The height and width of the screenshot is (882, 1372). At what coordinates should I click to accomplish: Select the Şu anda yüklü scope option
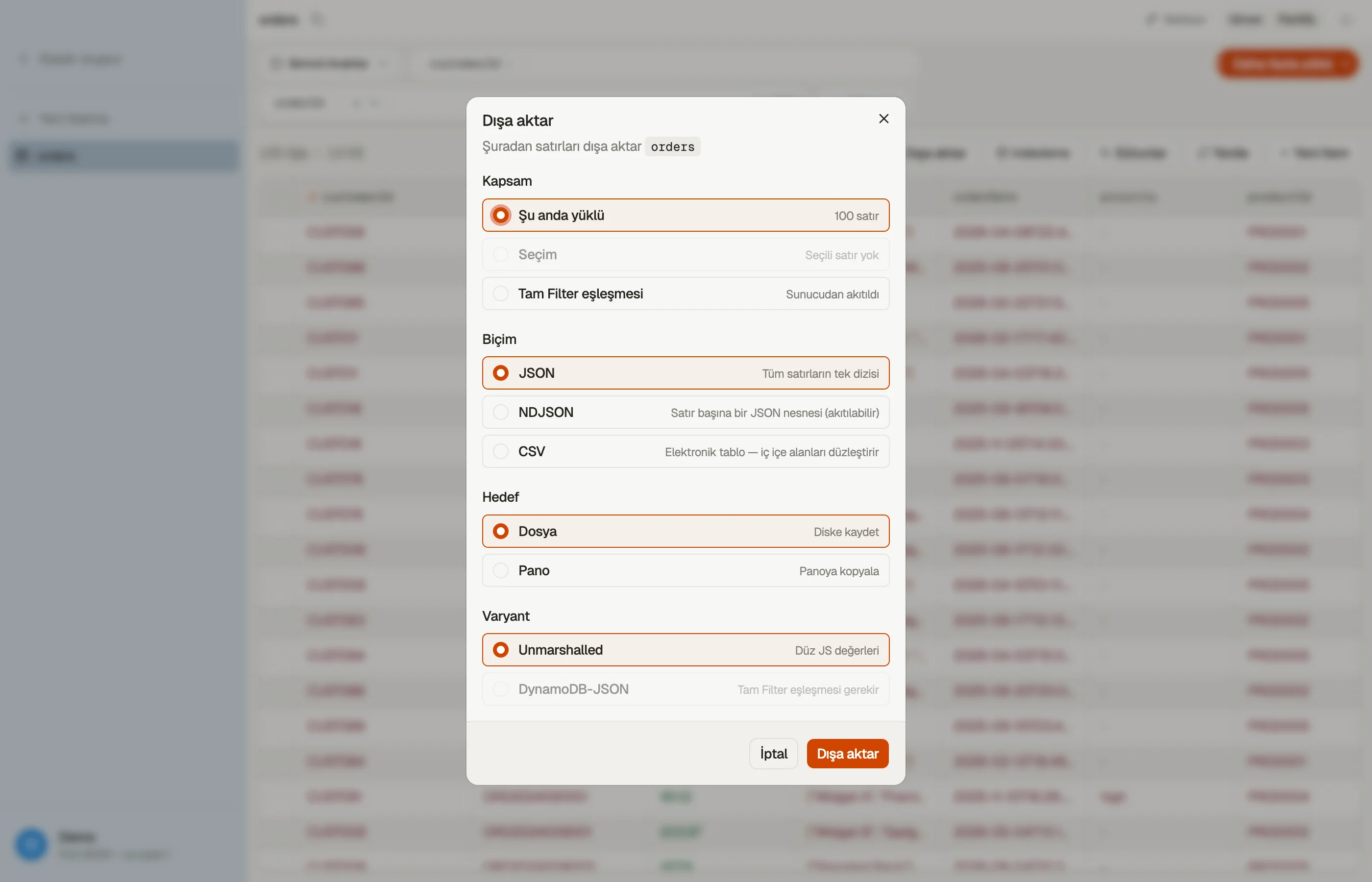pyautogui.click(x=686, y=215)
